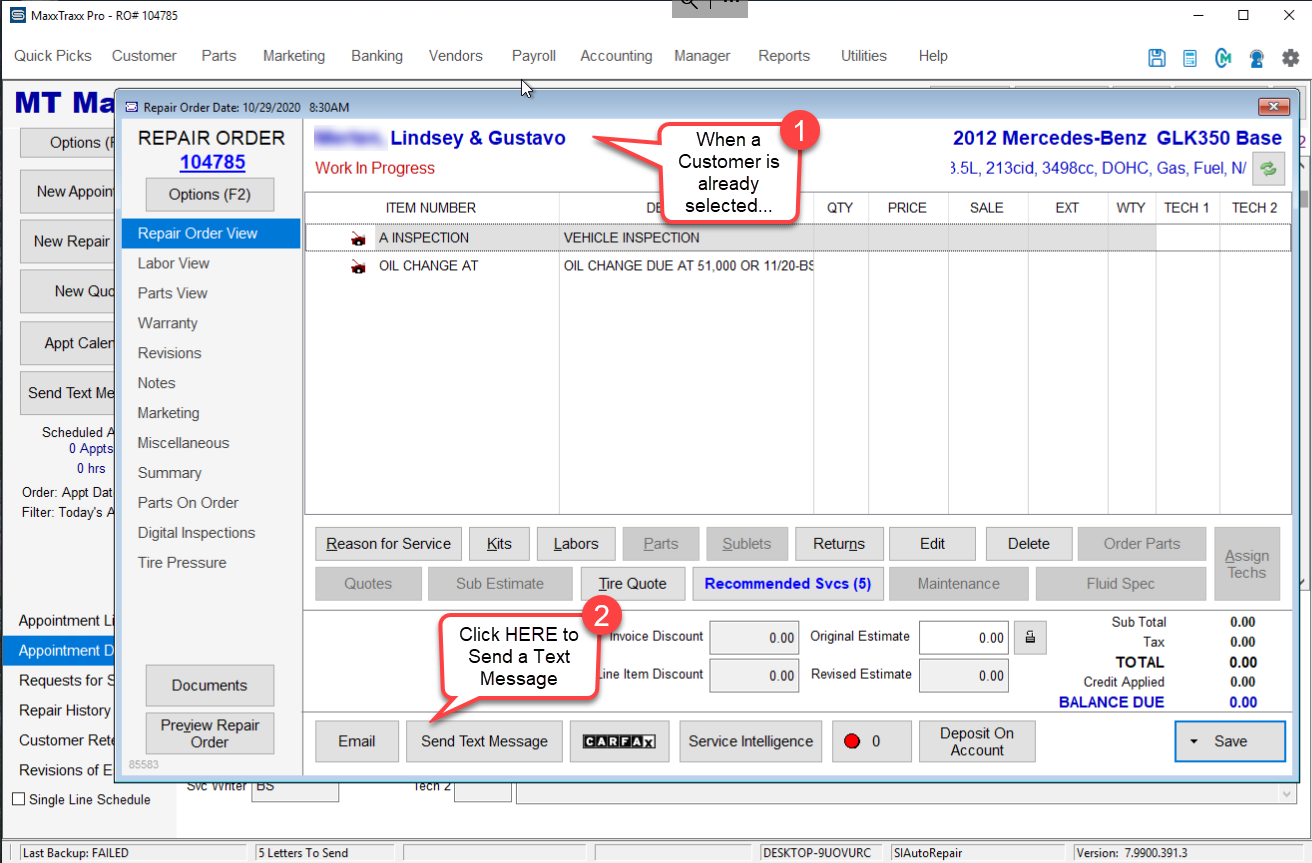This screenshot has width=1312, height=863.
Task: Switch to Labor View in sidebar
Action: click(174, 263)
